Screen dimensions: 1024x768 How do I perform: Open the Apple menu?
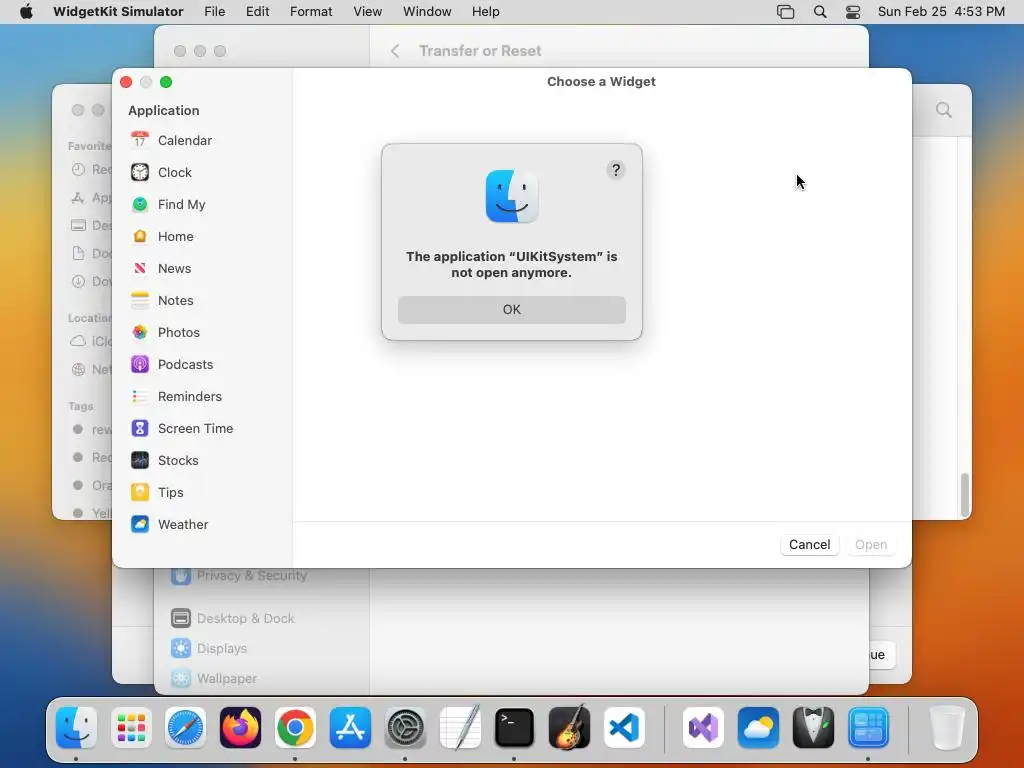[26, 12]
